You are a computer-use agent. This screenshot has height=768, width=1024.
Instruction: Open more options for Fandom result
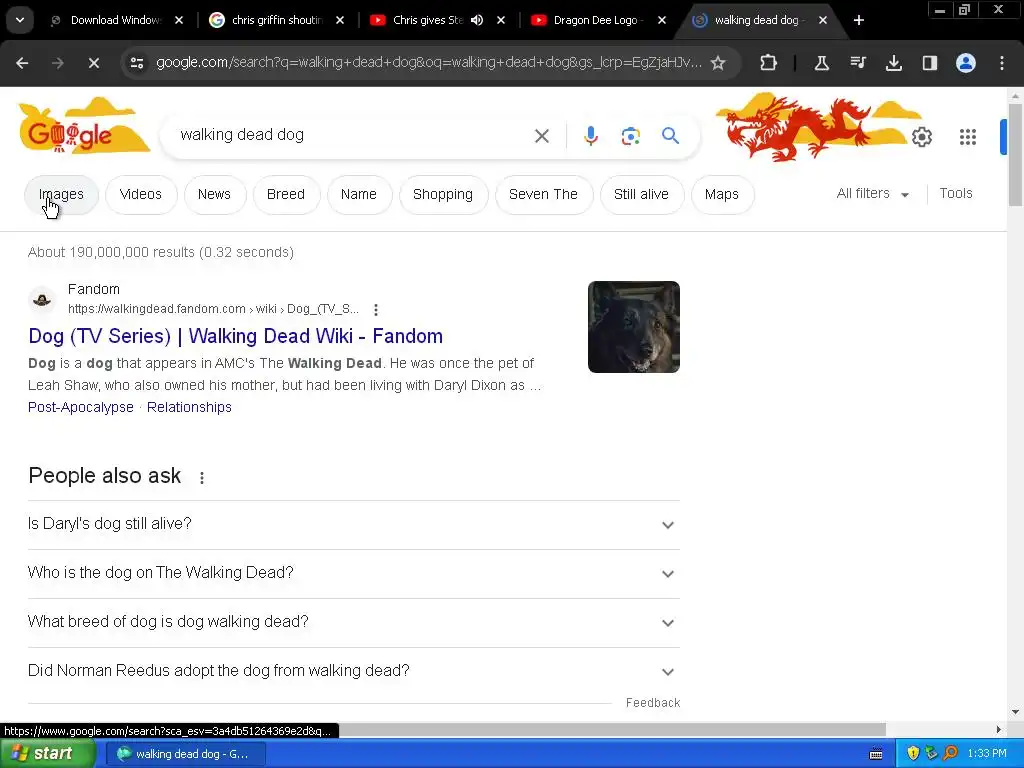[x=376, y=310]
